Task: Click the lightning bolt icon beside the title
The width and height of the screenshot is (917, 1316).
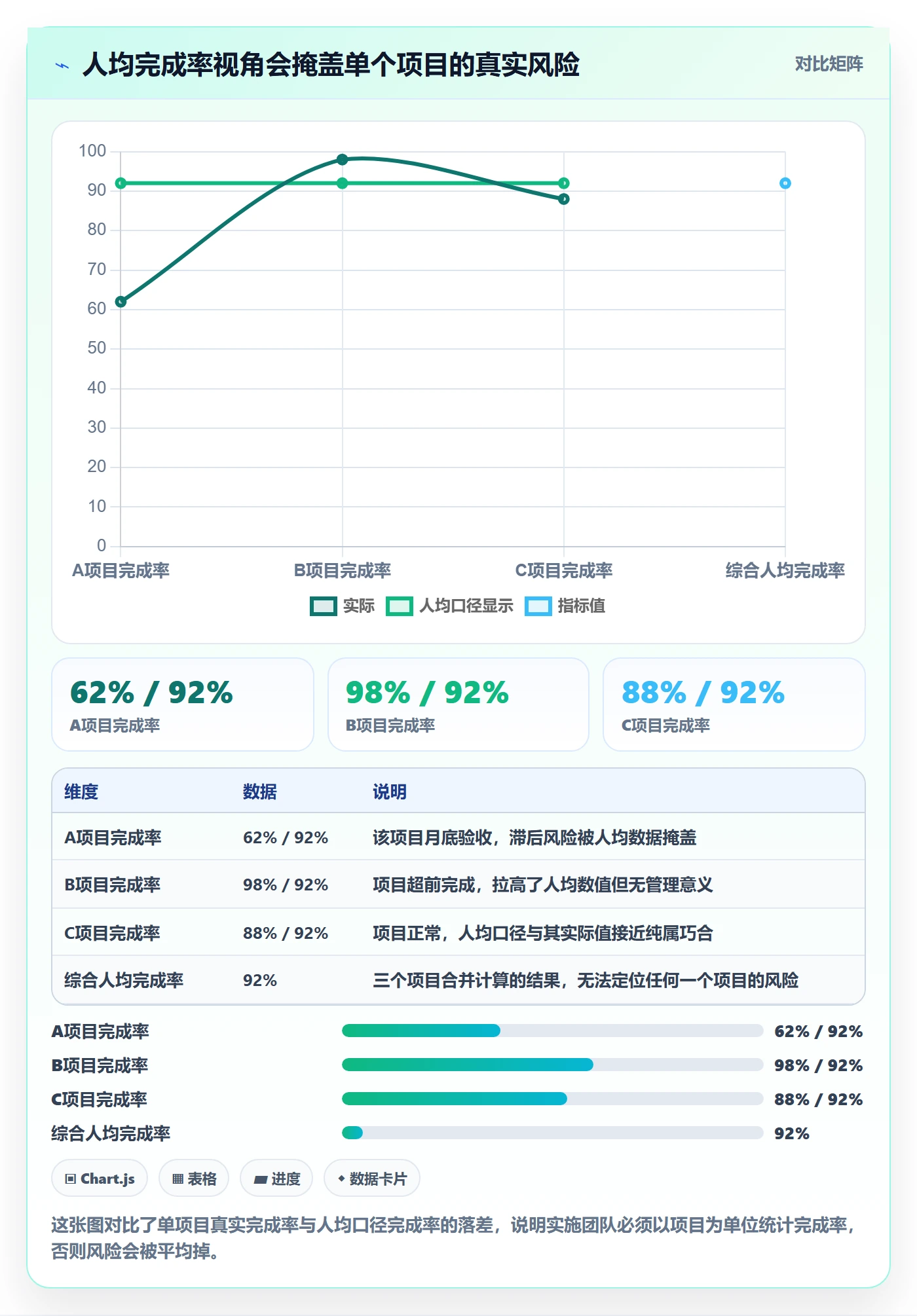Action: pyautogui.click(x=62, y=65)
